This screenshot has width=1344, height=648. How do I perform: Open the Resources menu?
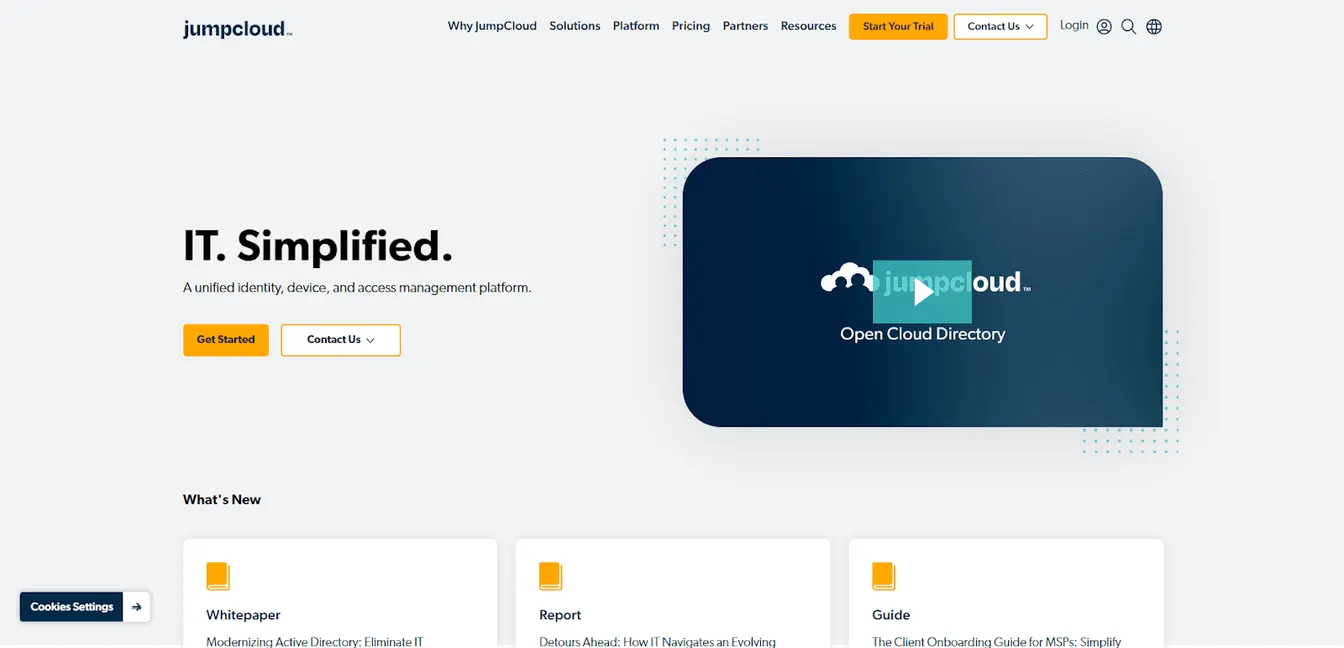pyautogui.click(x=808, y=26)
